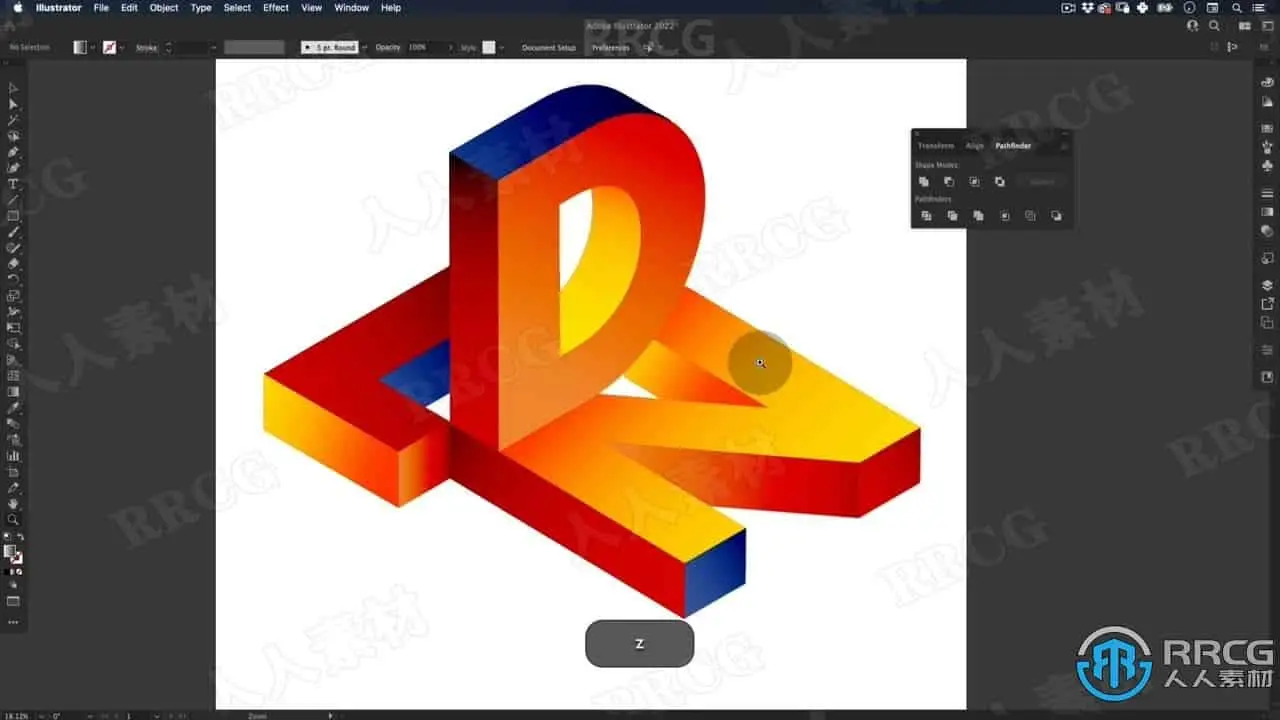Open the Layers panel icon in right dock
Viewport: 1280px width, 720px height.
[x=1267, y=285]
